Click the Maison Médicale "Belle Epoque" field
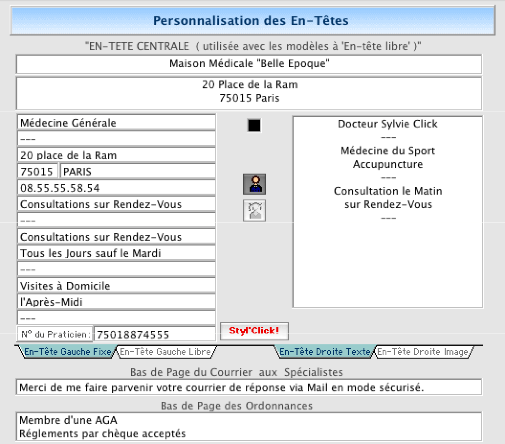 click(x=249, y=64)
